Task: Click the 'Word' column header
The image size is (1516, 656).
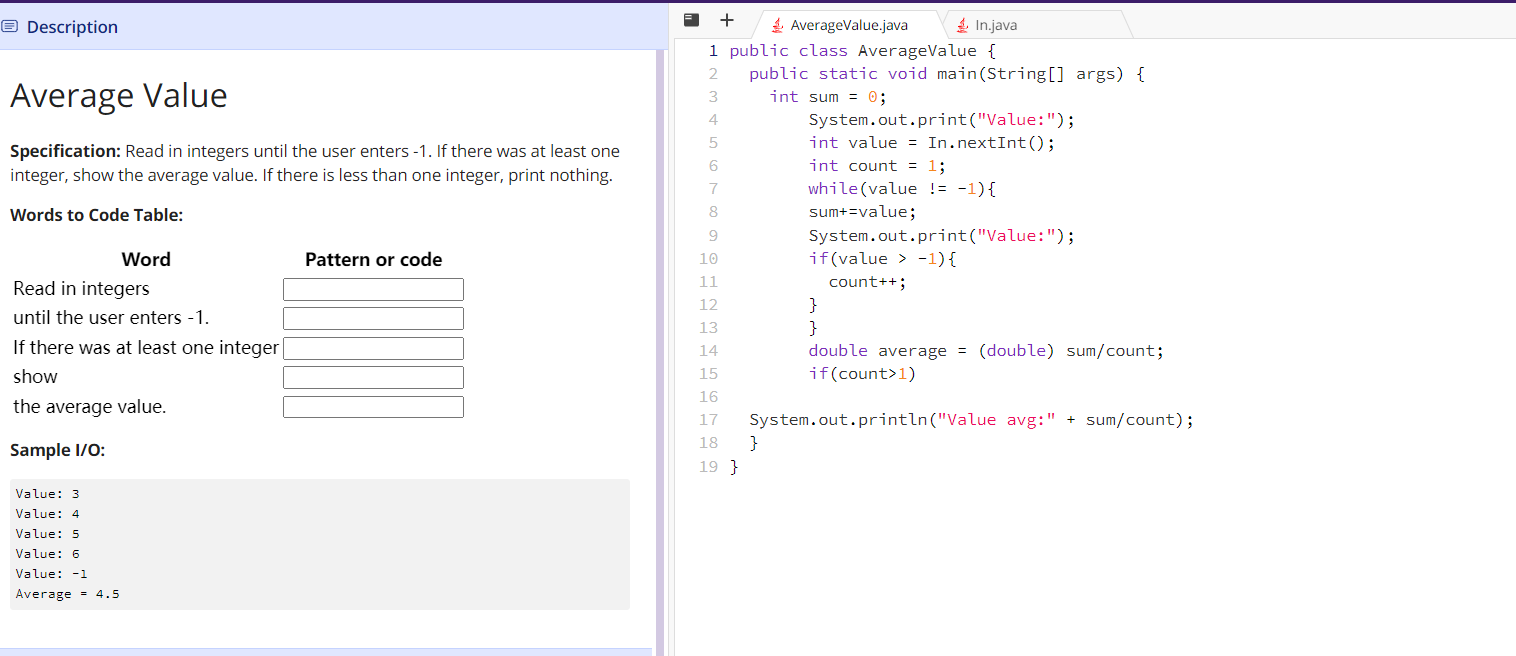Action: [x=146, y=259]
